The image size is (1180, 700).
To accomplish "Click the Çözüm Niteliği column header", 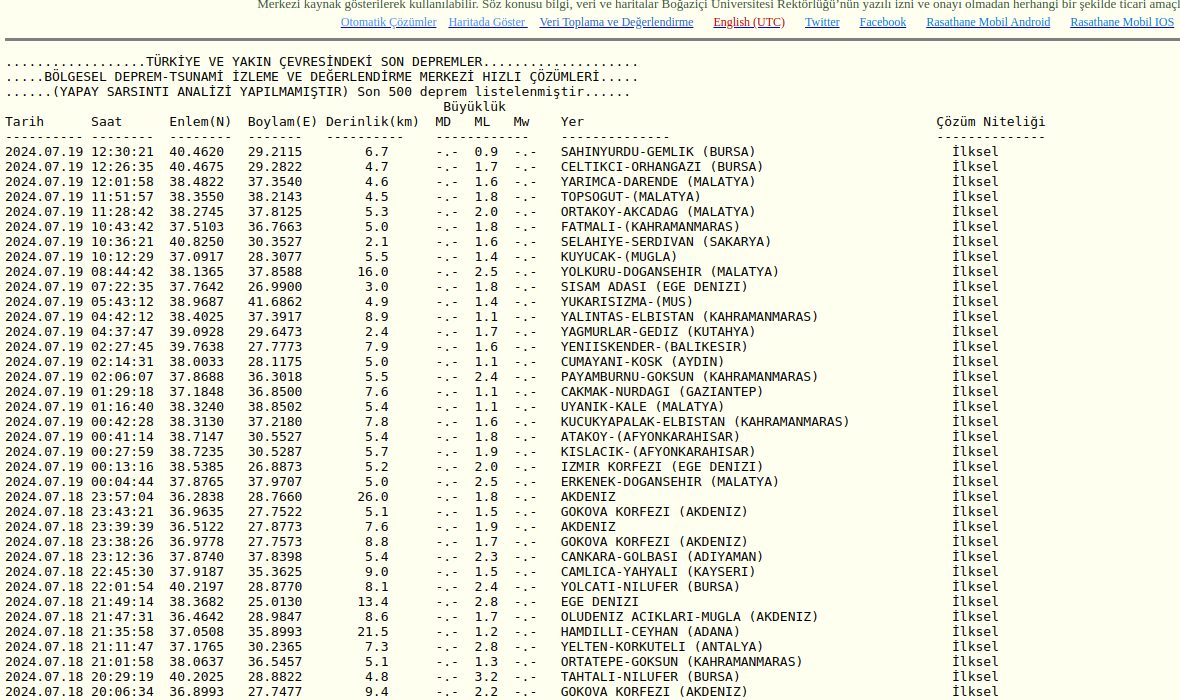I will pyautogui.click(x=990, y=122).
